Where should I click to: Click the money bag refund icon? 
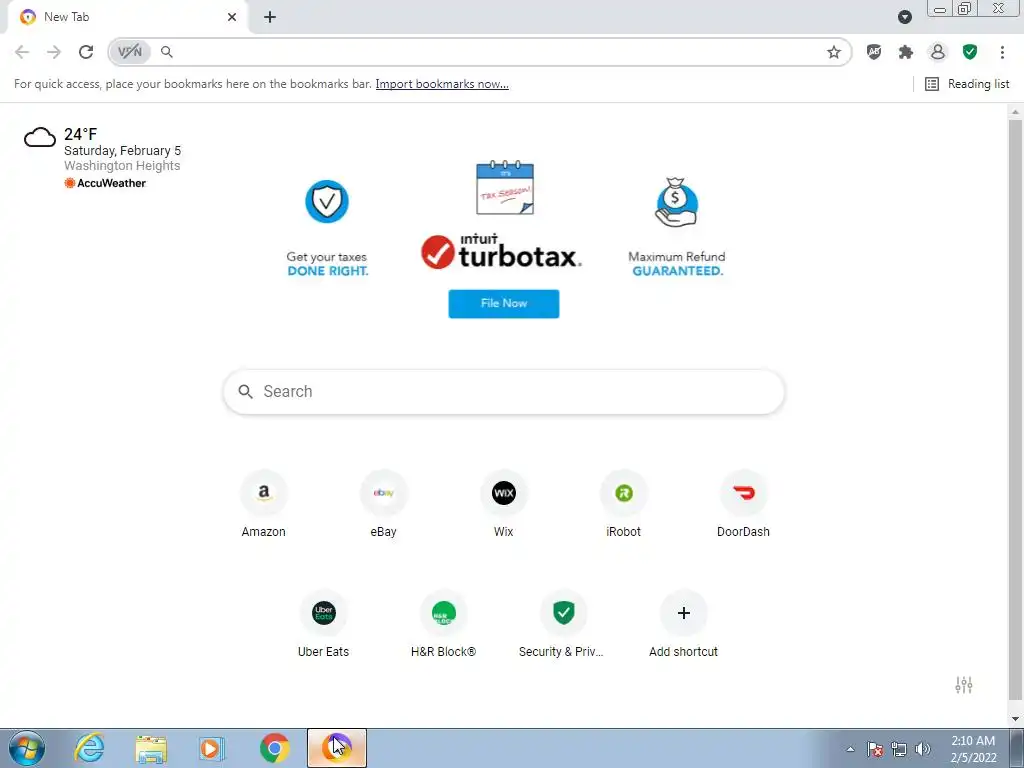(x=677, y=202)
